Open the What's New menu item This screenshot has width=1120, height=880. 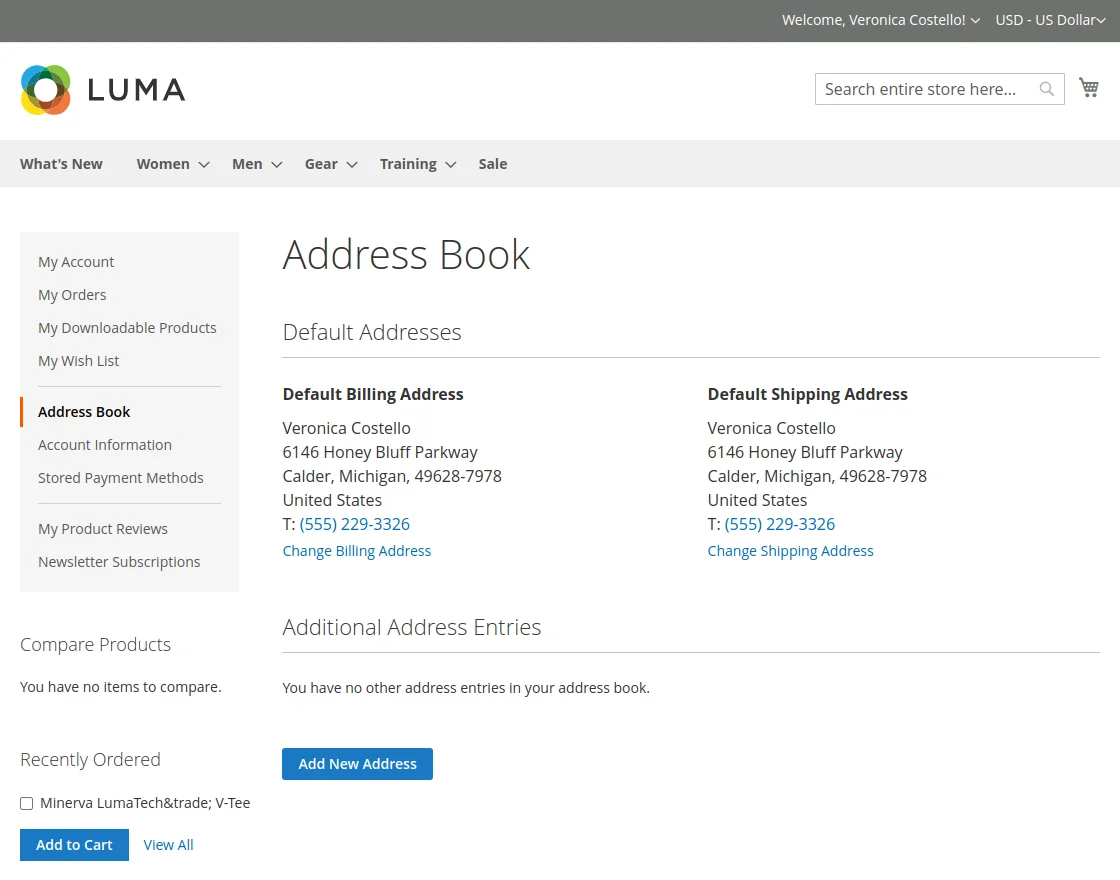[61, 163]
